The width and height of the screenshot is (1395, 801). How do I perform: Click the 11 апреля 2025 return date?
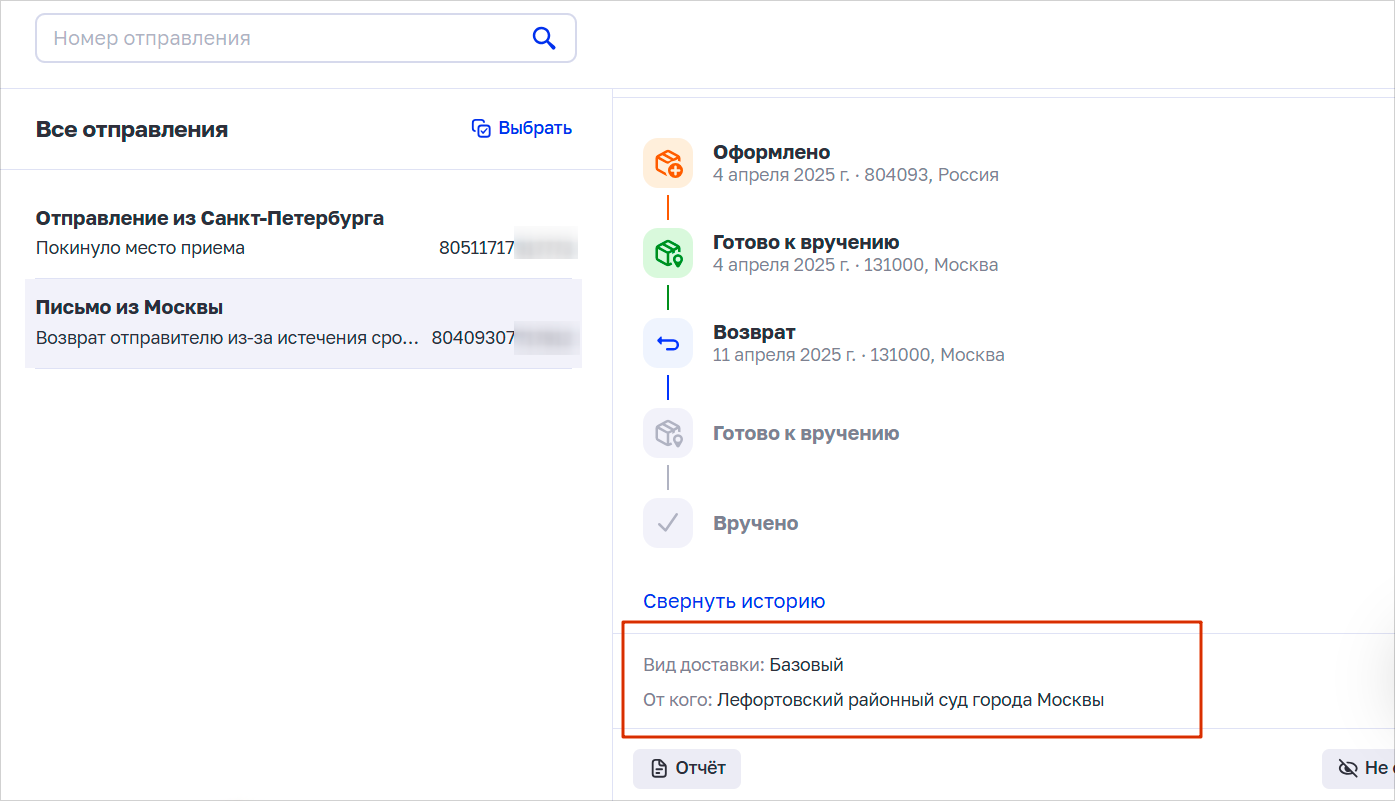tap(788, 355)
